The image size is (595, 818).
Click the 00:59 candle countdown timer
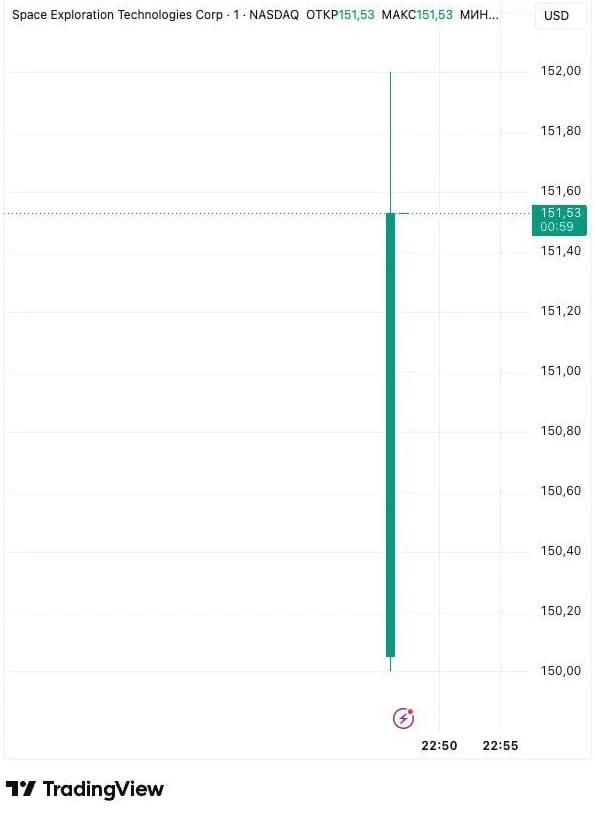(x=557, y=227)
